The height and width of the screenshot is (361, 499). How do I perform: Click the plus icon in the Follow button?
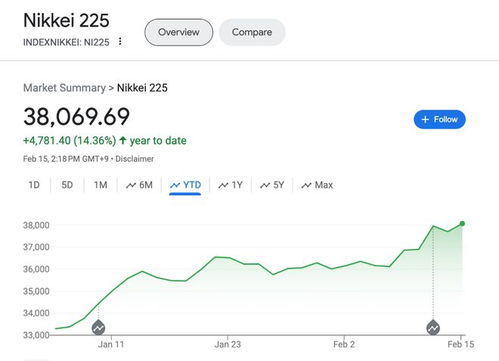click(425, 119)
